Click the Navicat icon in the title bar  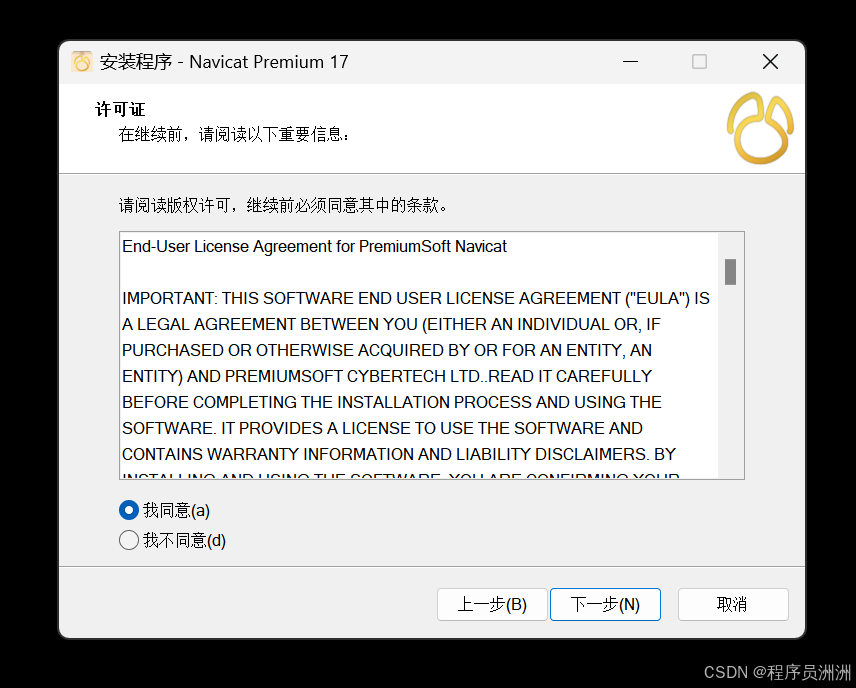coord(82,62)
